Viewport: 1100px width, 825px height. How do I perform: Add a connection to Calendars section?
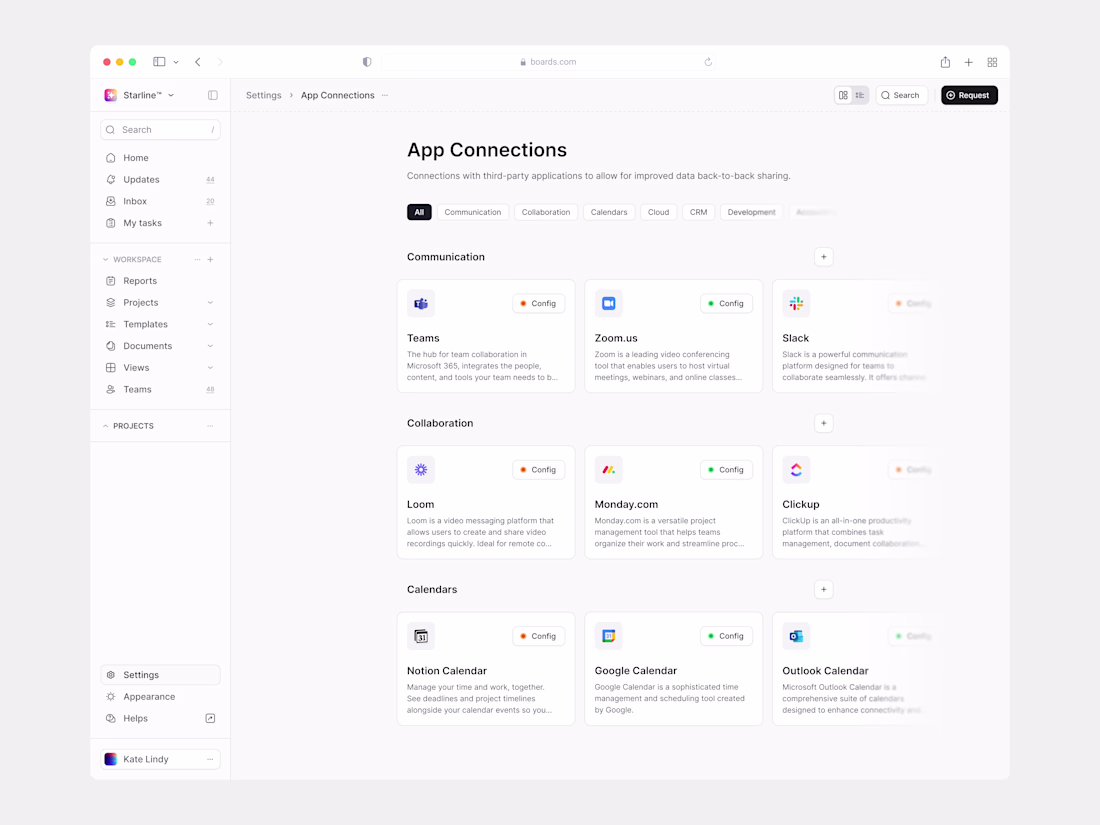click(x=824, y=590)
